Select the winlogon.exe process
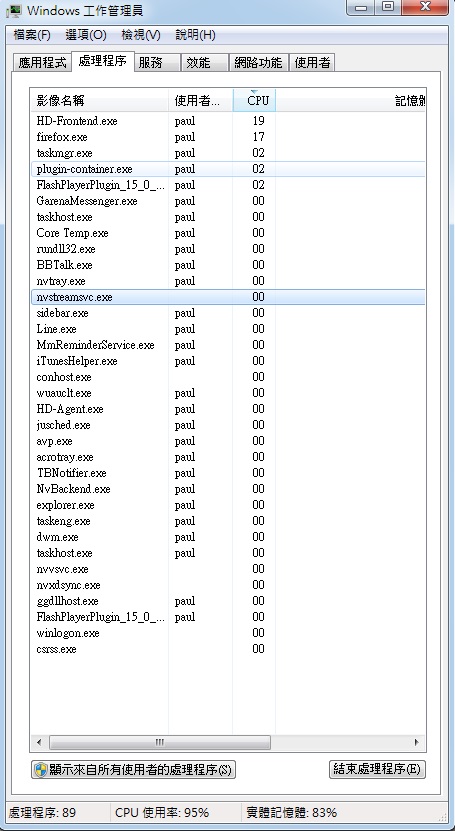Screen dimensions: 455x831 click(x=228, y=633)
